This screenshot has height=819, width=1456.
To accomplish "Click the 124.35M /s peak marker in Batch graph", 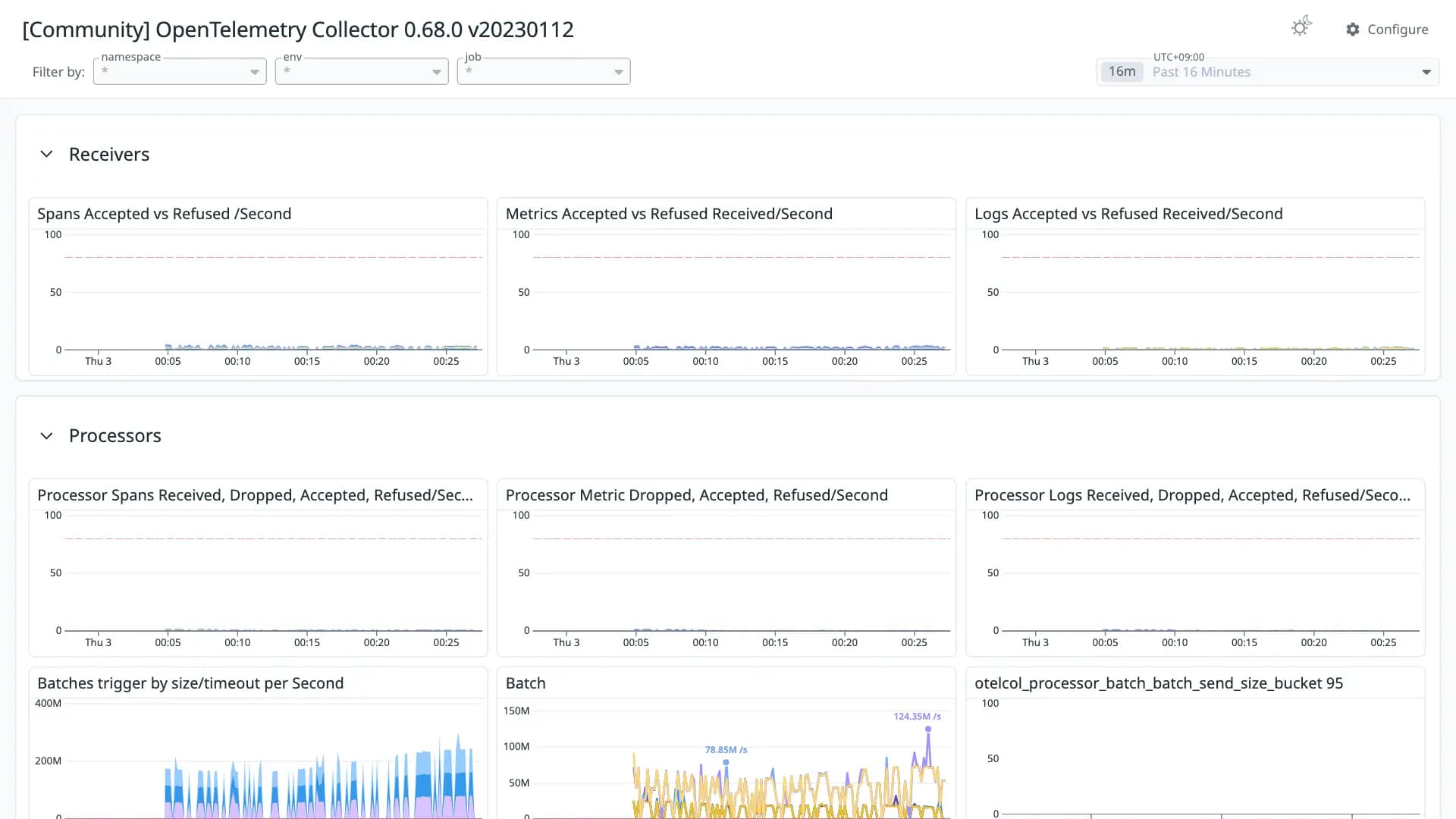I will click(927, 729).
